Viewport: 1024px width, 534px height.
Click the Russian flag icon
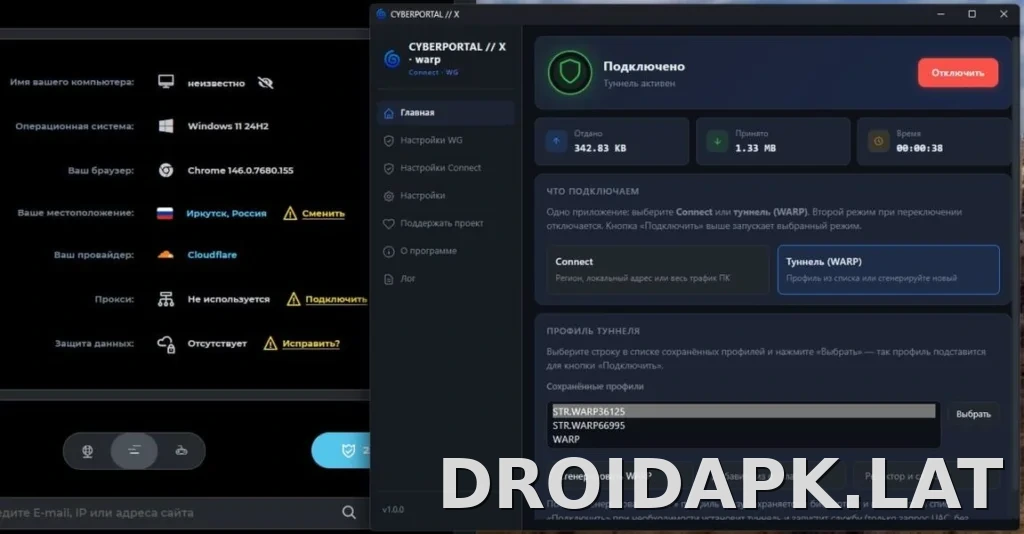point(165,213)
